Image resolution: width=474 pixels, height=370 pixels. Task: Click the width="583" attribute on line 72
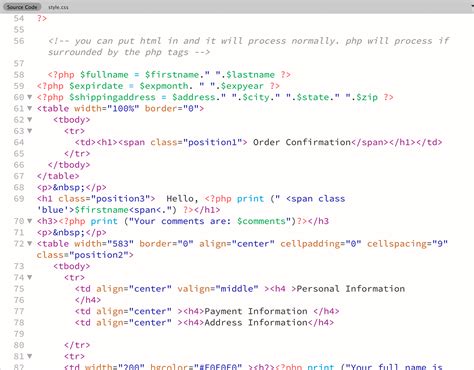tap(104, 244)
